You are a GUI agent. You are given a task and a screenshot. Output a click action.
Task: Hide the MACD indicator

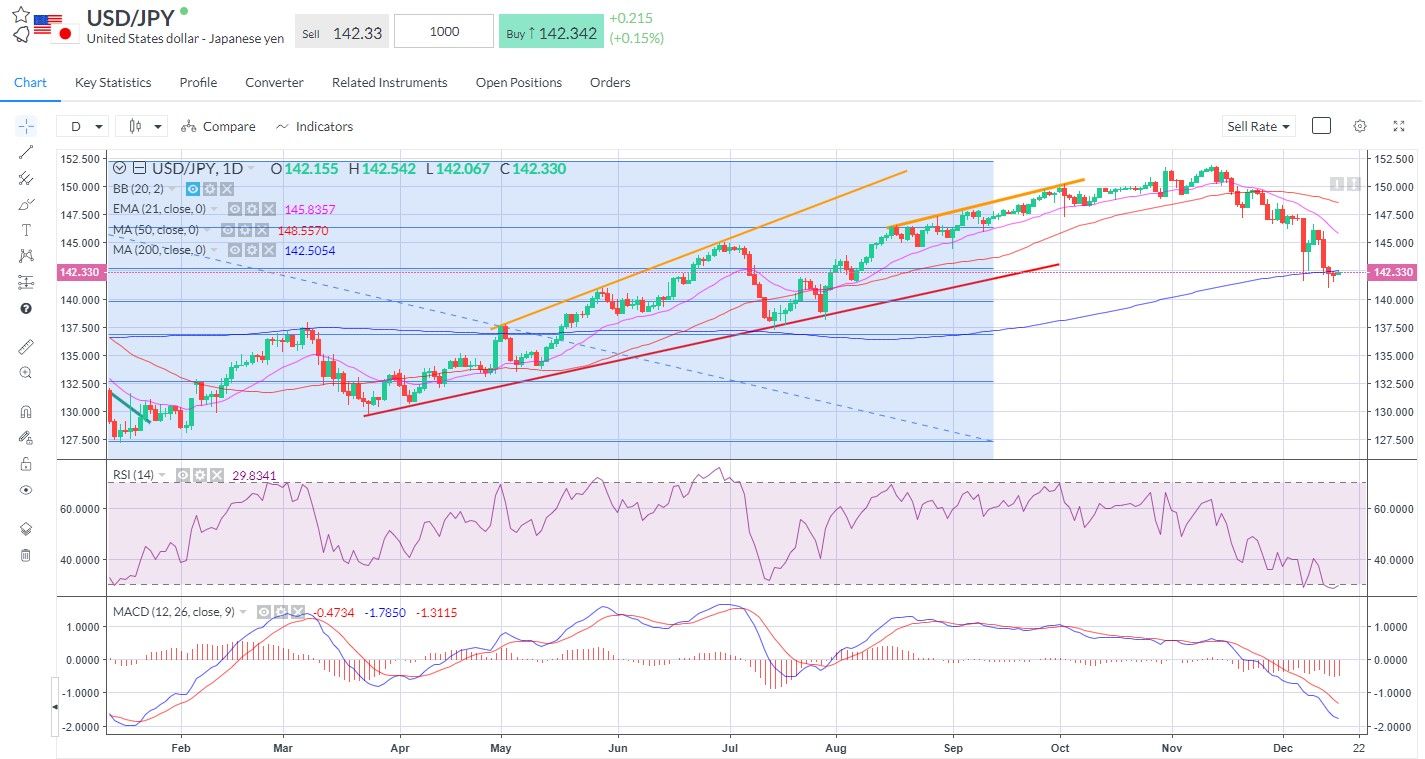(x=264, y=611)
